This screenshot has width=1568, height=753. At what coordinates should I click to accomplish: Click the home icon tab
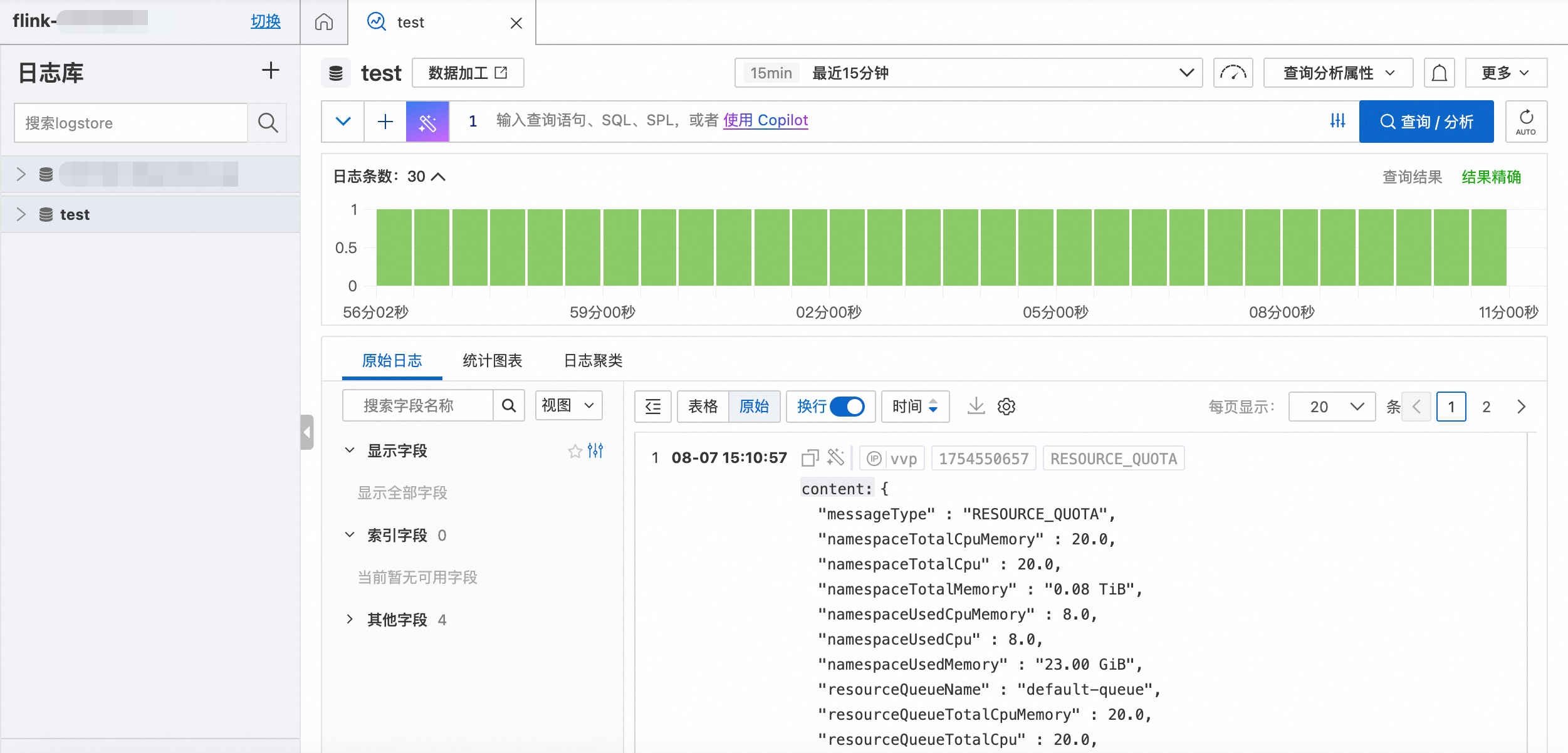coord(324,23)
